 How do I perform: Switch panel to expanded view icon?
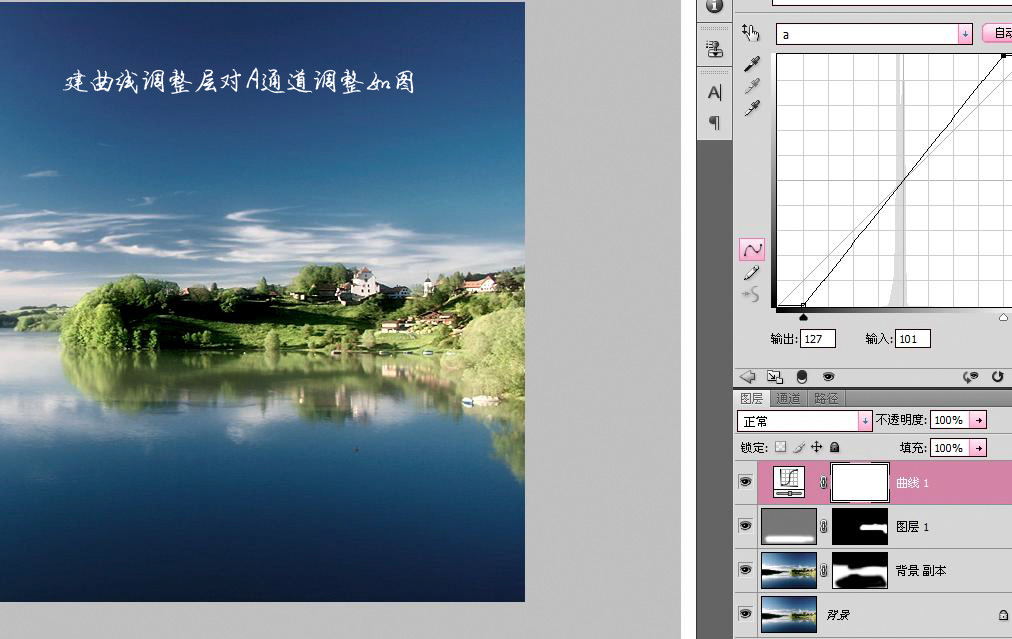coord(774,376)
